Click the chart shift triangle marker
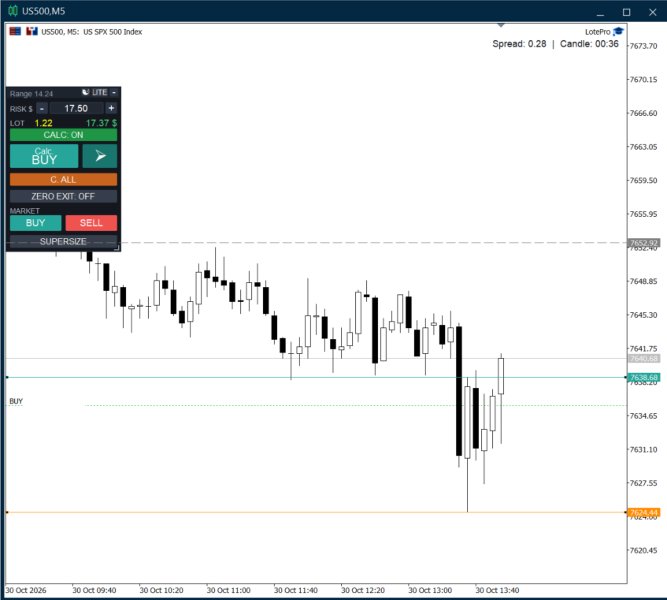Screen dimensions: 667x600 pos(501,26)
